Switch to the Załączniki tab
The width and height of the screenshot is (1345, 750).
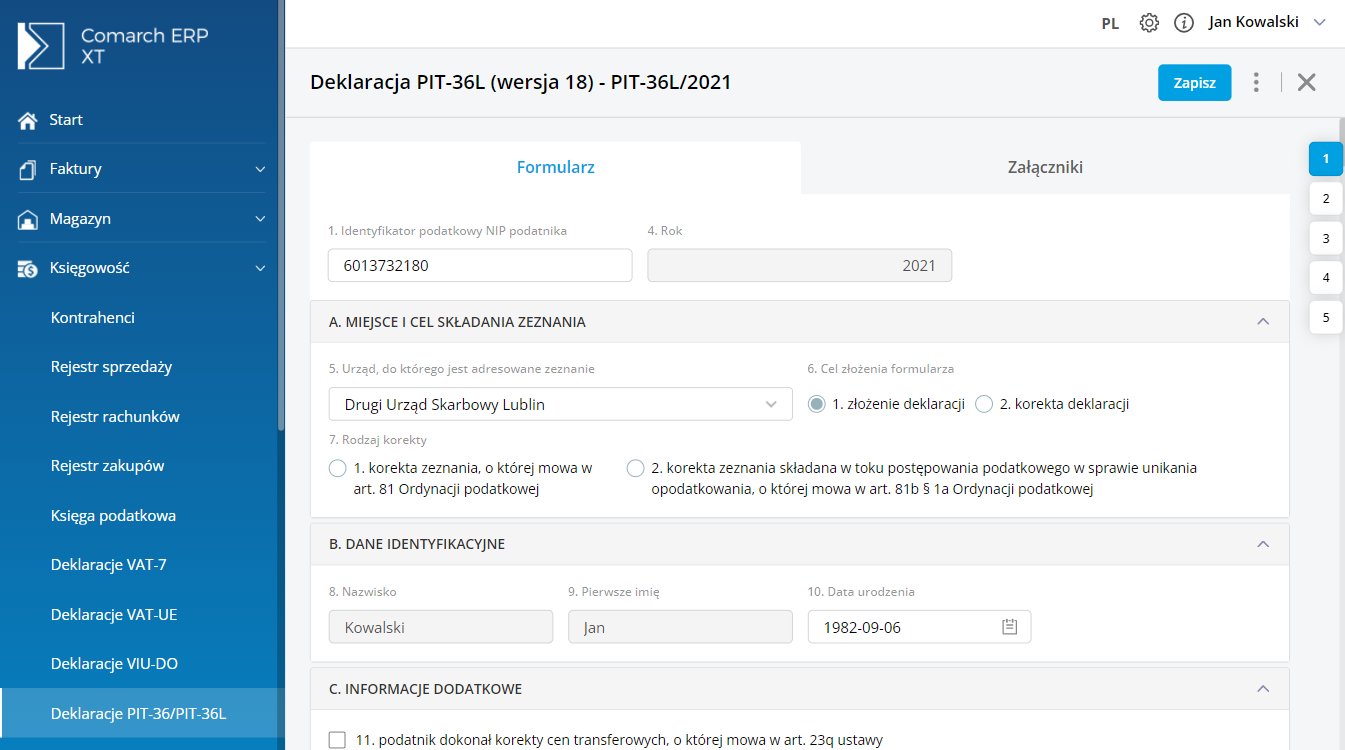tap(1044, 167)
